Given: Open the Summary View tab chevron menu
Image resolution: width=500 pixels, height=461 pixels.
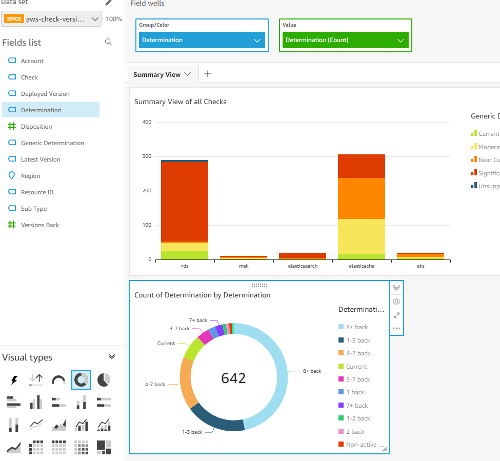Looking at the screenshot, I should [188, 74].
